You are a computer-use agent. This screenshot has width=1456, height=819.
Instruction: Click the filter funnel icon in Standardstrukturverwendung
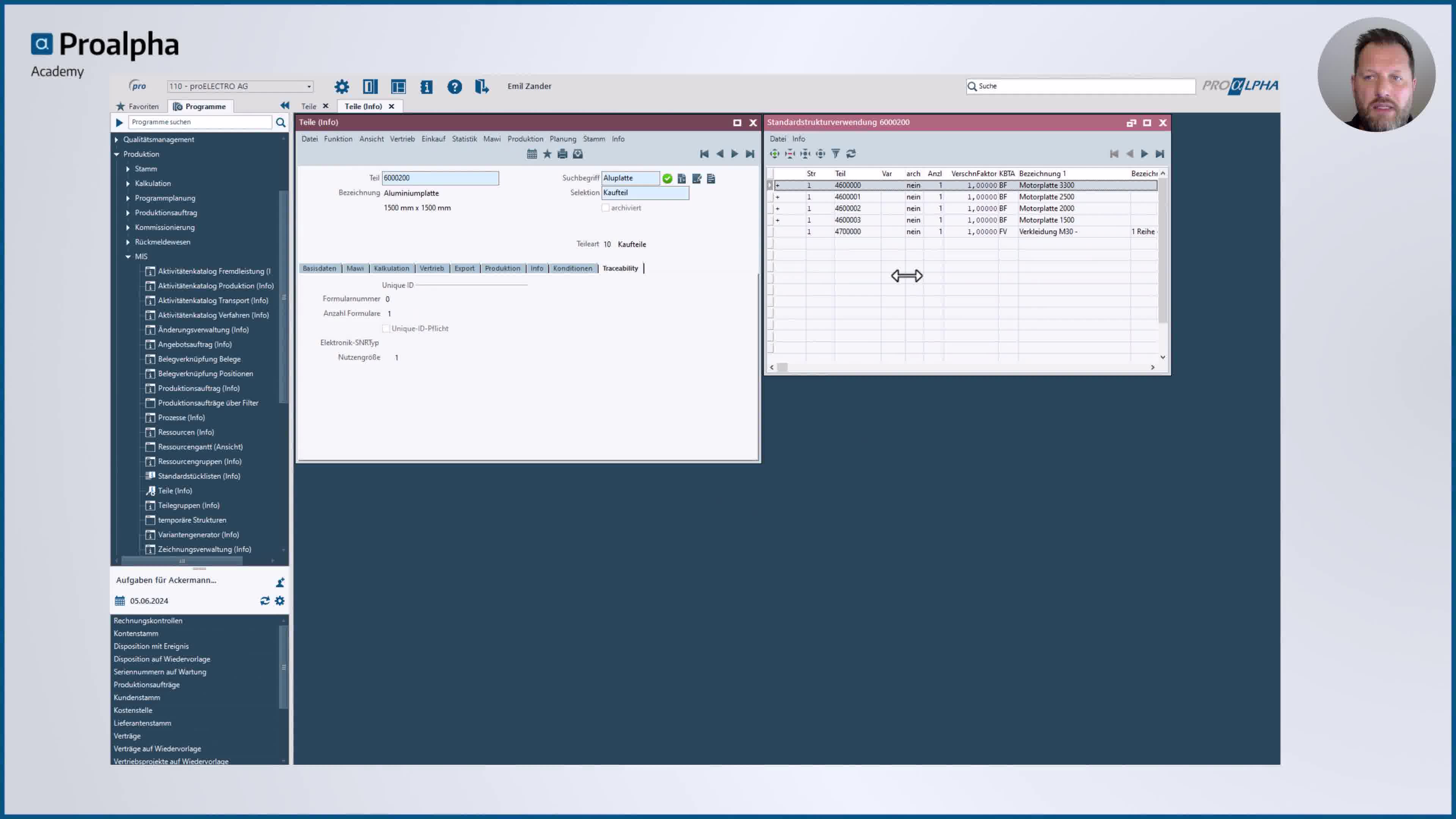point(835,154)
